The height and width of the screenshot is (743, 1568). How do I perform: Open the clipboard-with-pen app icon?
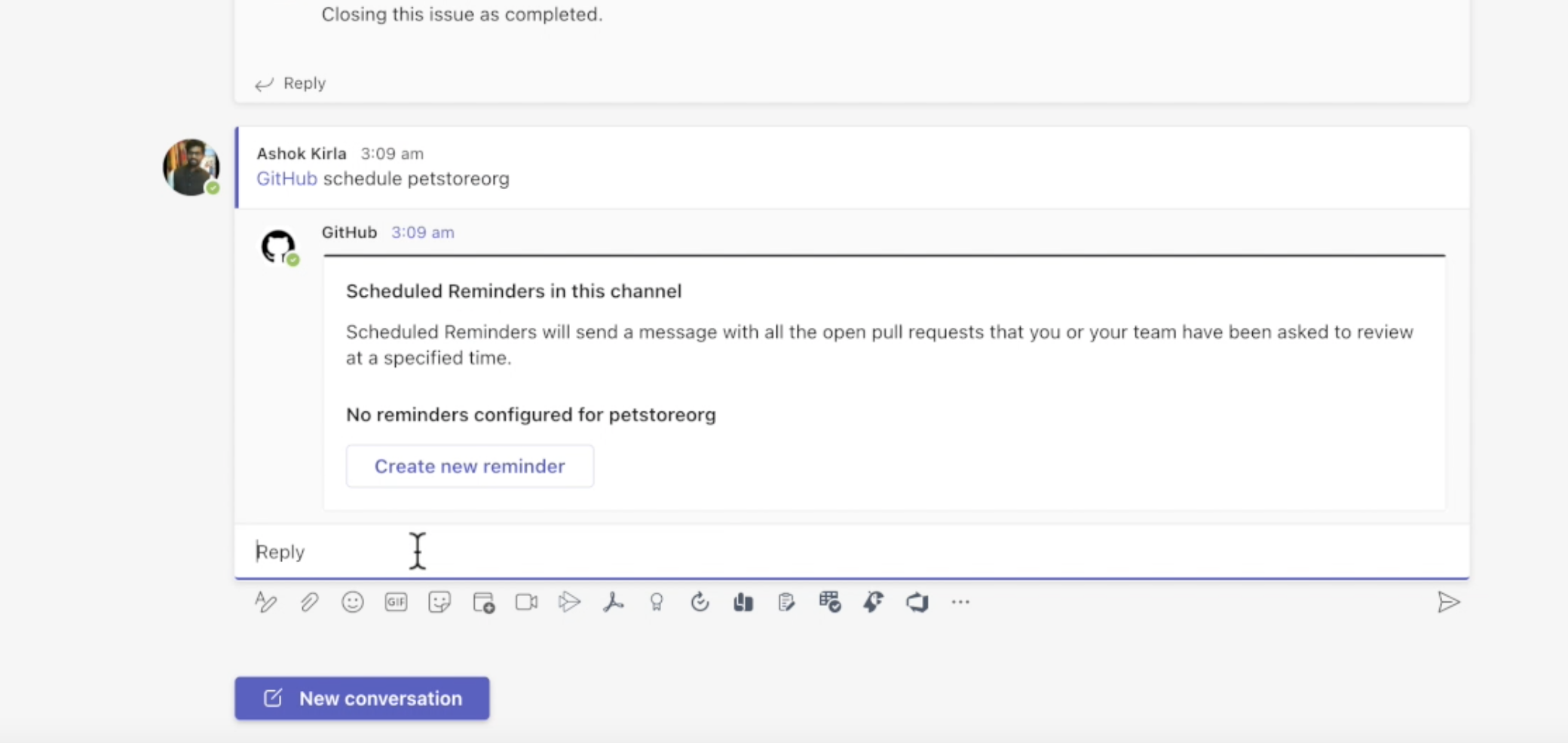click(x=786, y=601)
